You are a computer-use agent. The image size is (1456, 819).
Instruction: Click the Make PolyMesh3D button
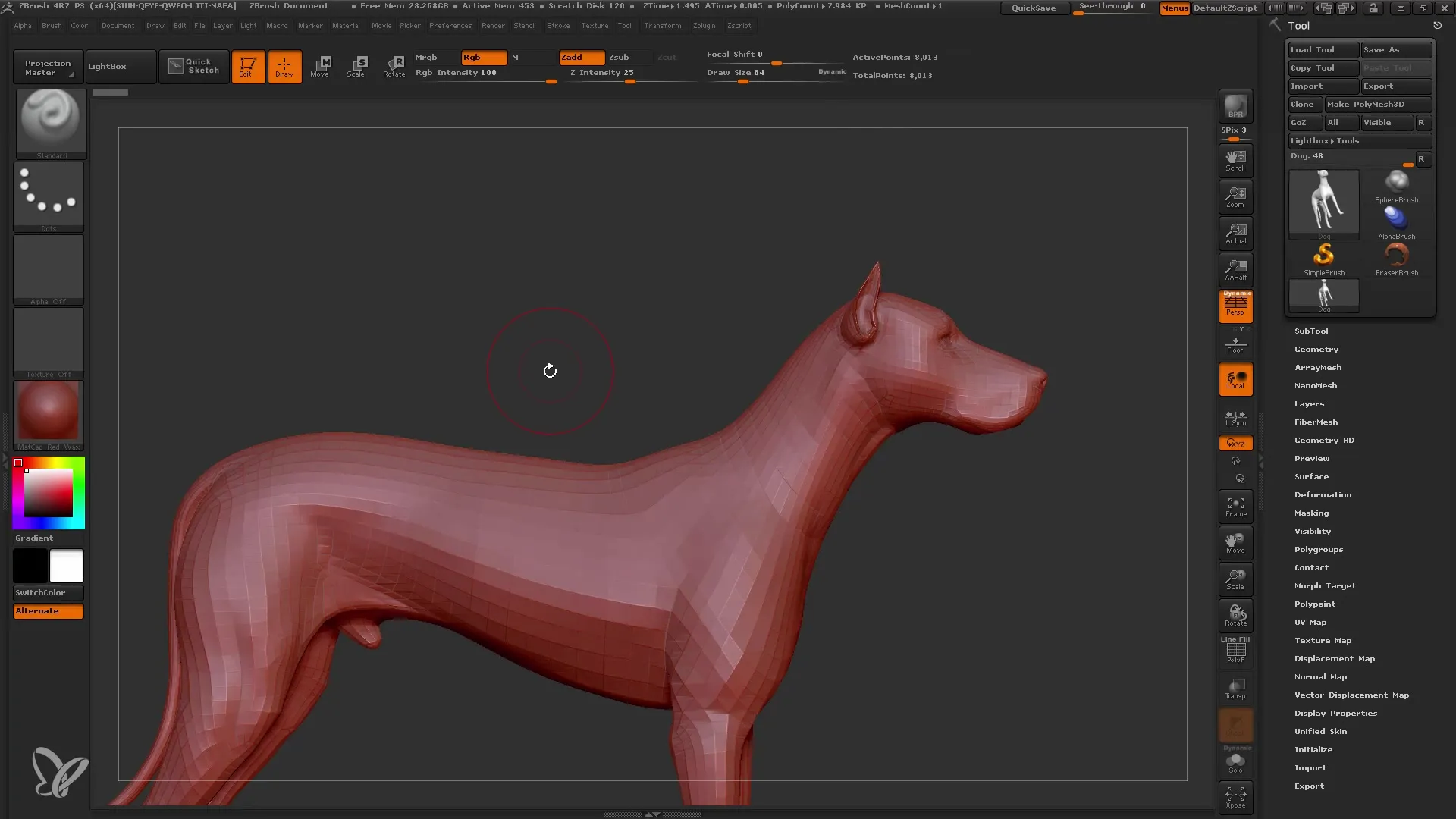[x=1367, y=104]
